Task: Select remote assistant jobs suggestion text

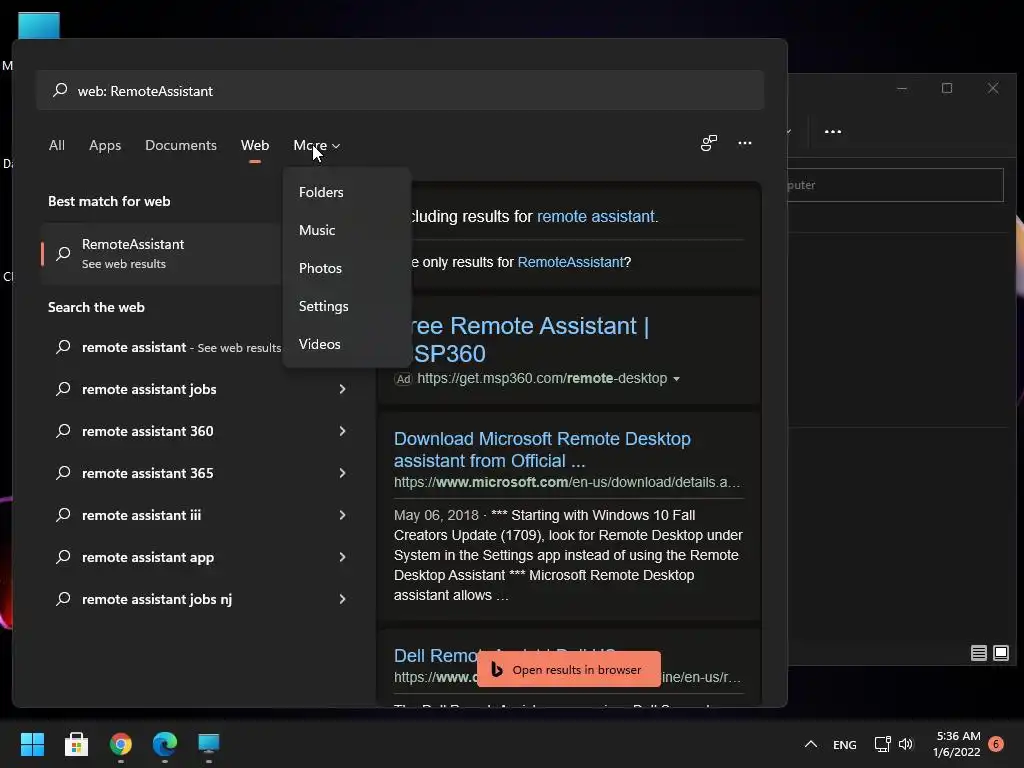Action: [149, 389]
